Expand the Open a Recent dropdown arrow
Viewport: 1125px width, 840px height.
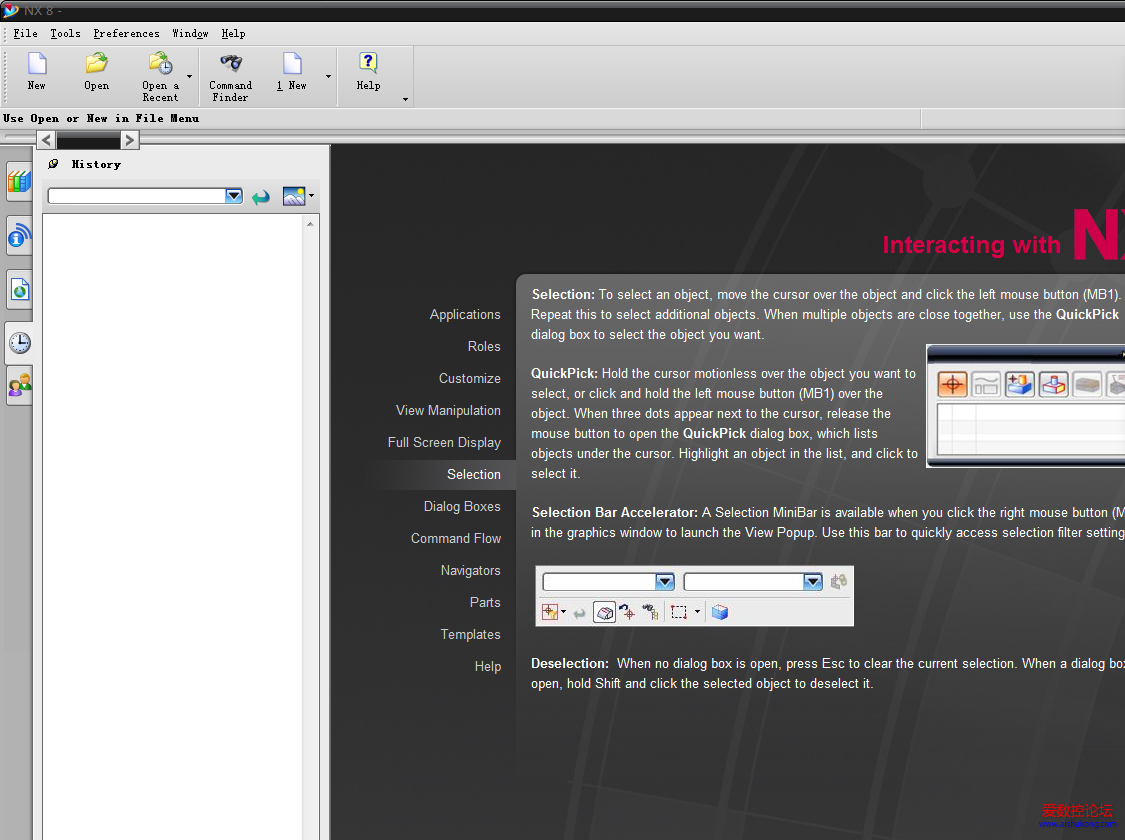pos(189,76)
